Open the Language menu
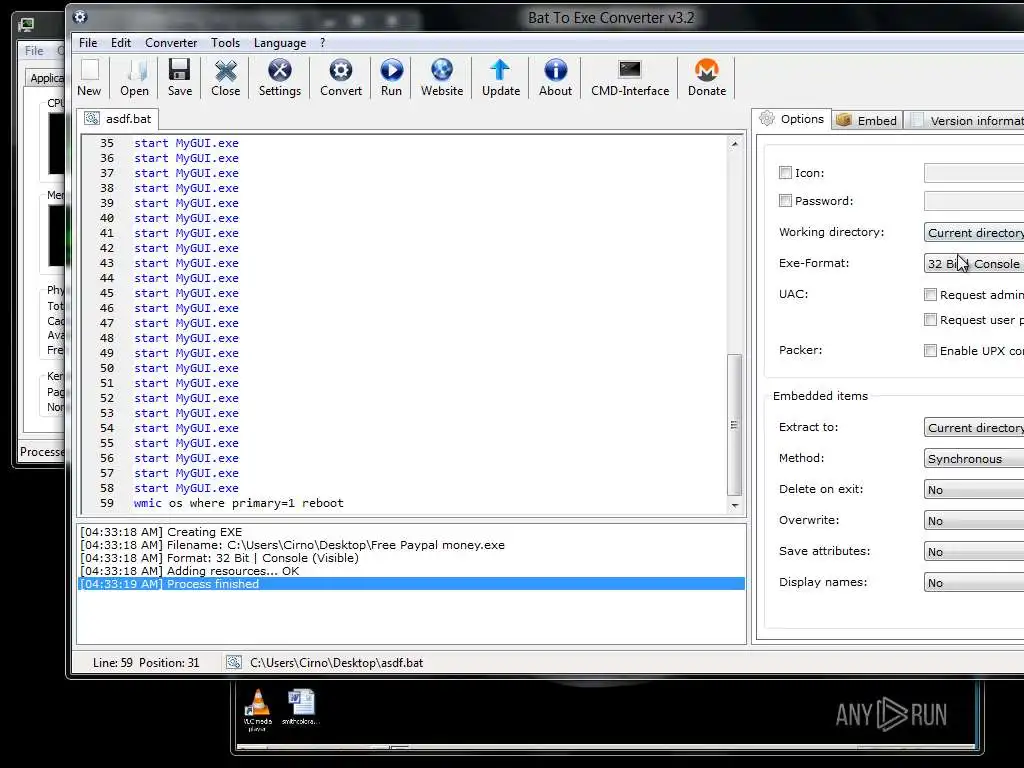 click(x=280, y=42)
